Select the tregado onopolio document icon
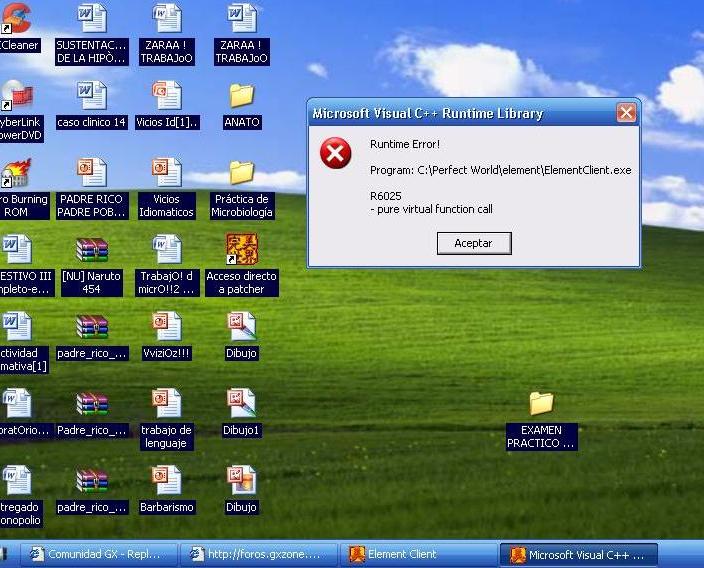 point(17,480)
